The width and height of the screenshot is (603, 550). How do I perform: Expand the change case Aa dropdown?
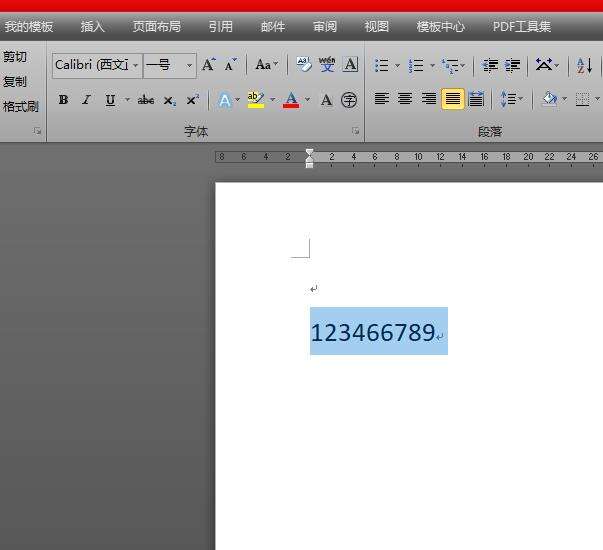point(266,65)
